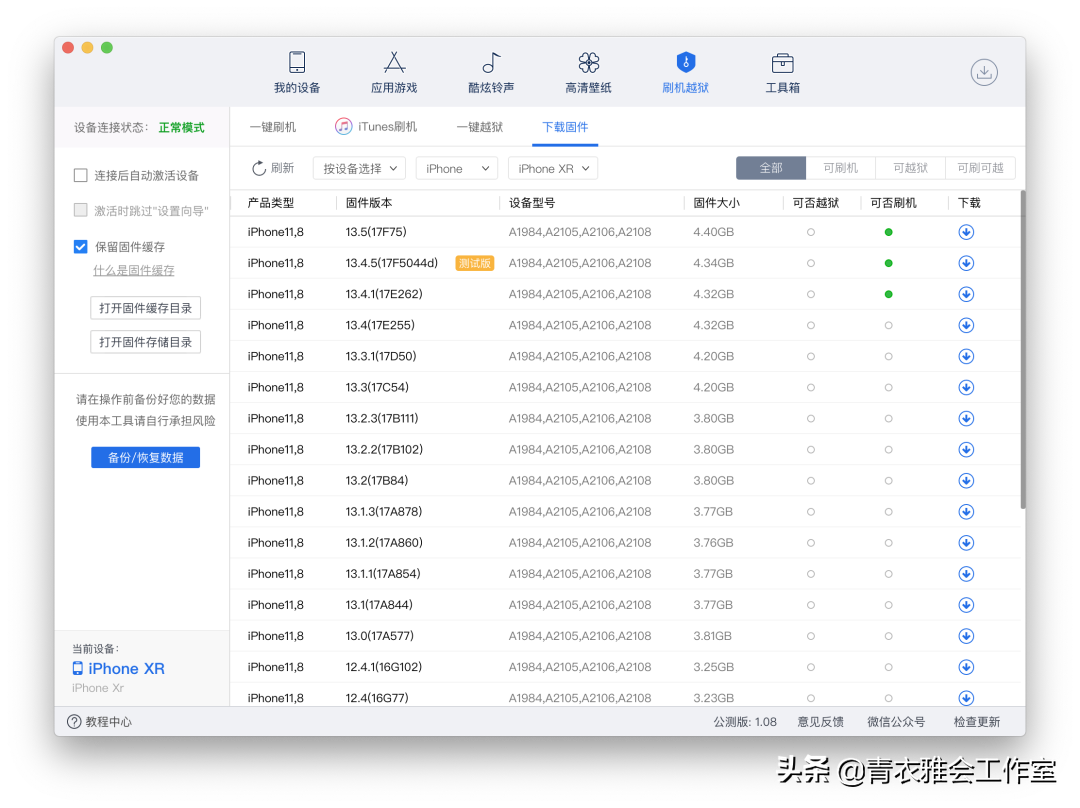Toggle 激活时跳过"设置向导" checkbox

(81, 210)
